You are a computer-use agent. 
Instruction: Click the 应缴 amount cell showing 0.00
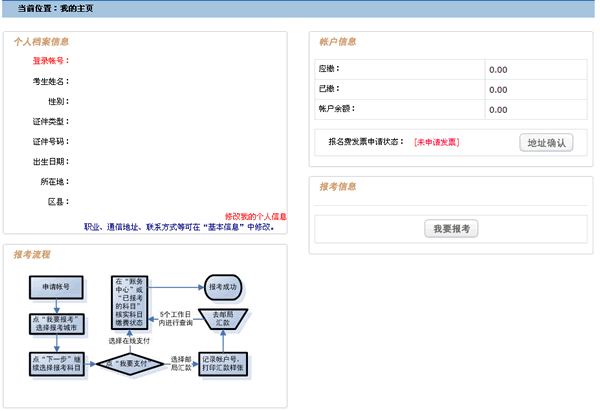click(x=537, y=70)
